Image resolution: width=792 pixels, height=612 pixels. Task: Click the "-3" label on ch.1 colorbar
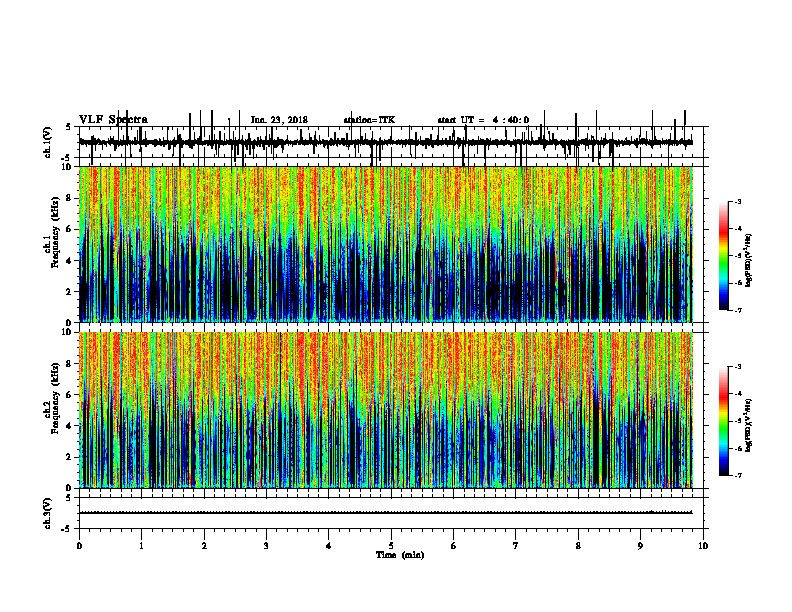737,201
